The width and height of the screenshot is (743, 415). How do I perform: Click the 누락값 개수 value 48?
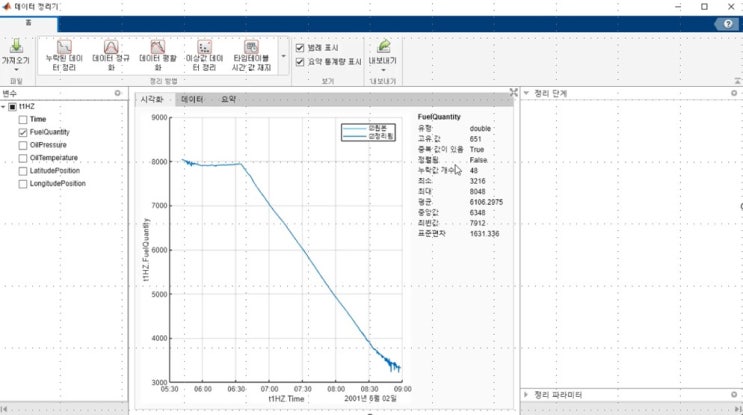tap(474, 171)
